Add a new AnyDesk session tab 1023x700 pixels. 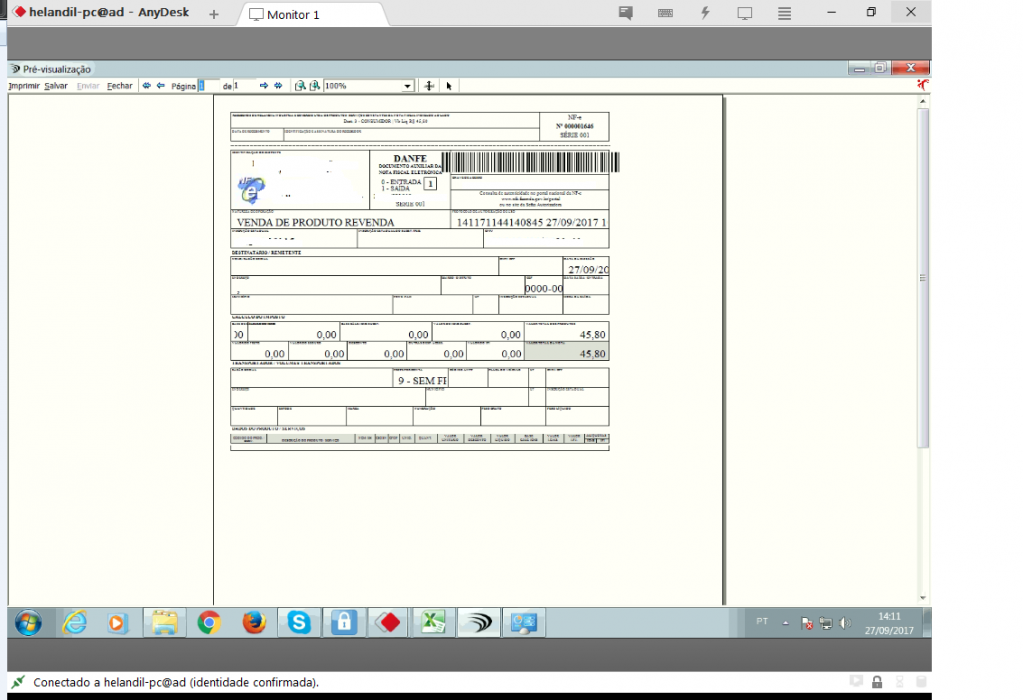click(214, 14)
